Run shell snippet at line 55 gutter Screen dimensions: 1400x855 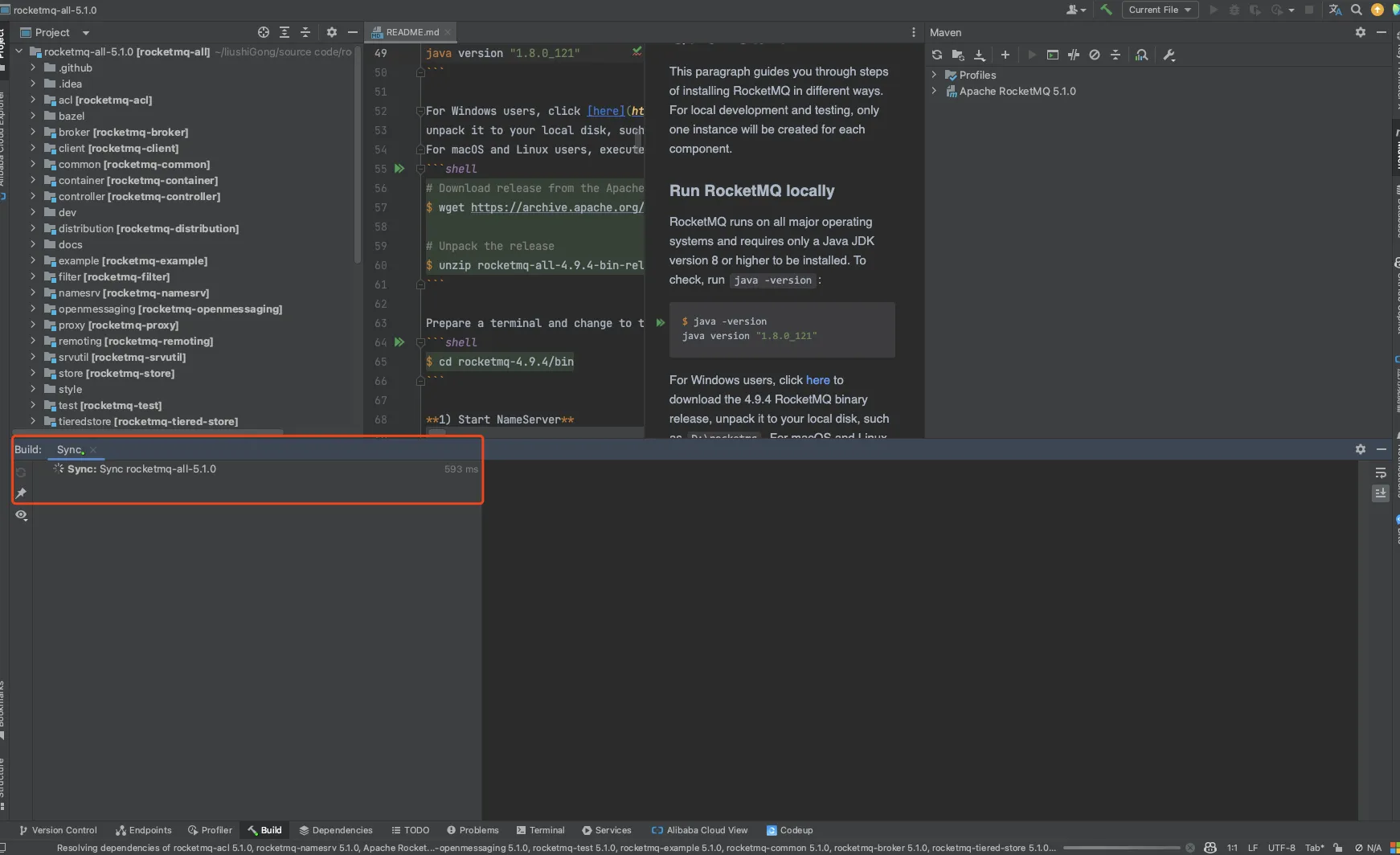399,169
